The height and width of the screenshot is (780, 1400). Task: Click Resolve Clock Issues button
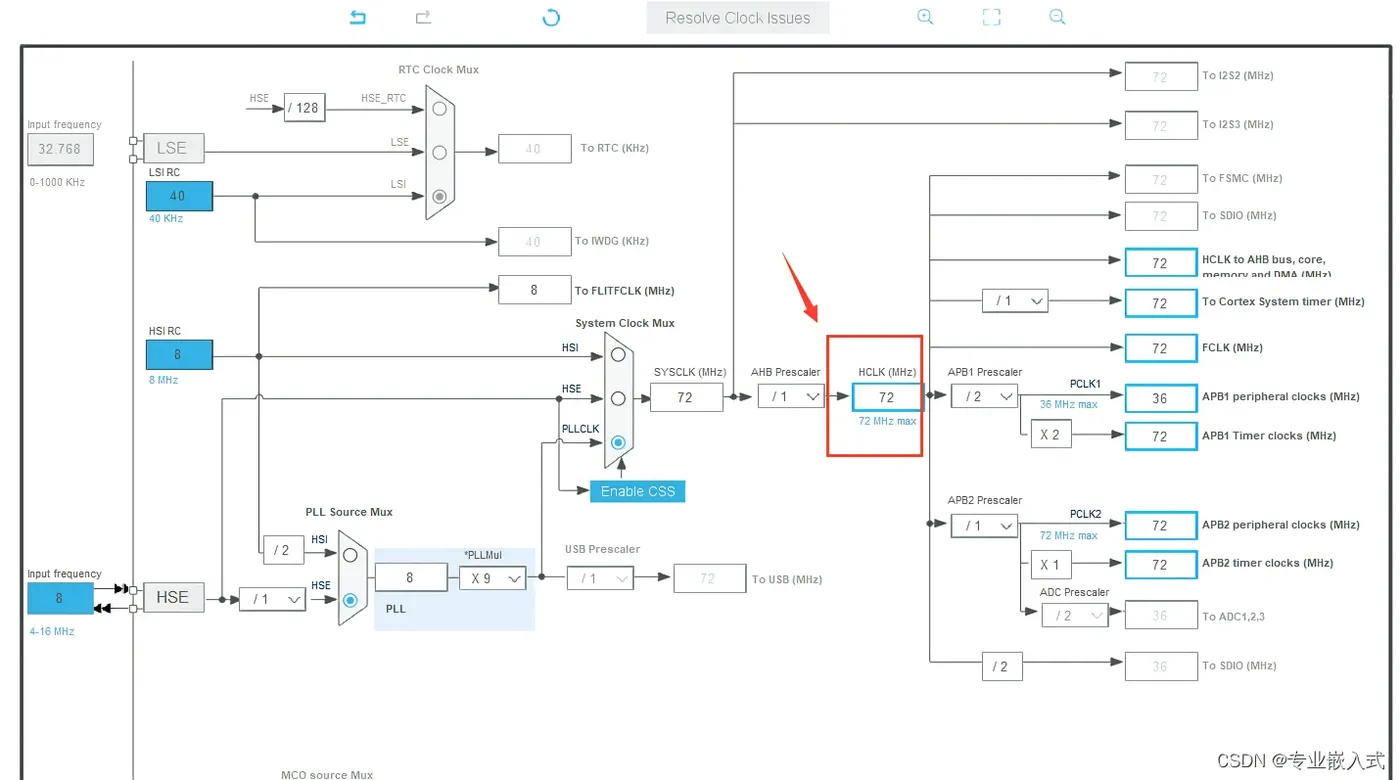pos(738,18)
